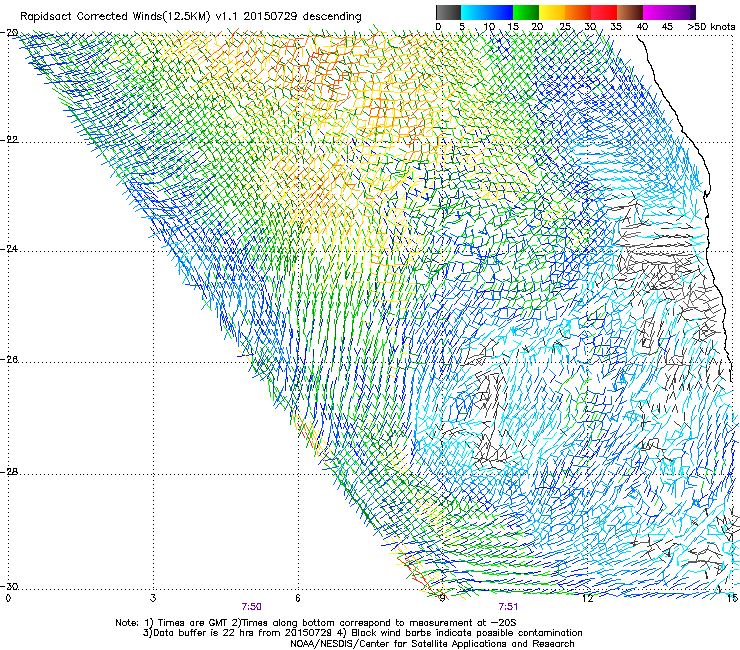Click the yellow 20-25 knots legend swatch
This screenshot has width=740, height=650.
pyautogui.click(x=552, y=12)
